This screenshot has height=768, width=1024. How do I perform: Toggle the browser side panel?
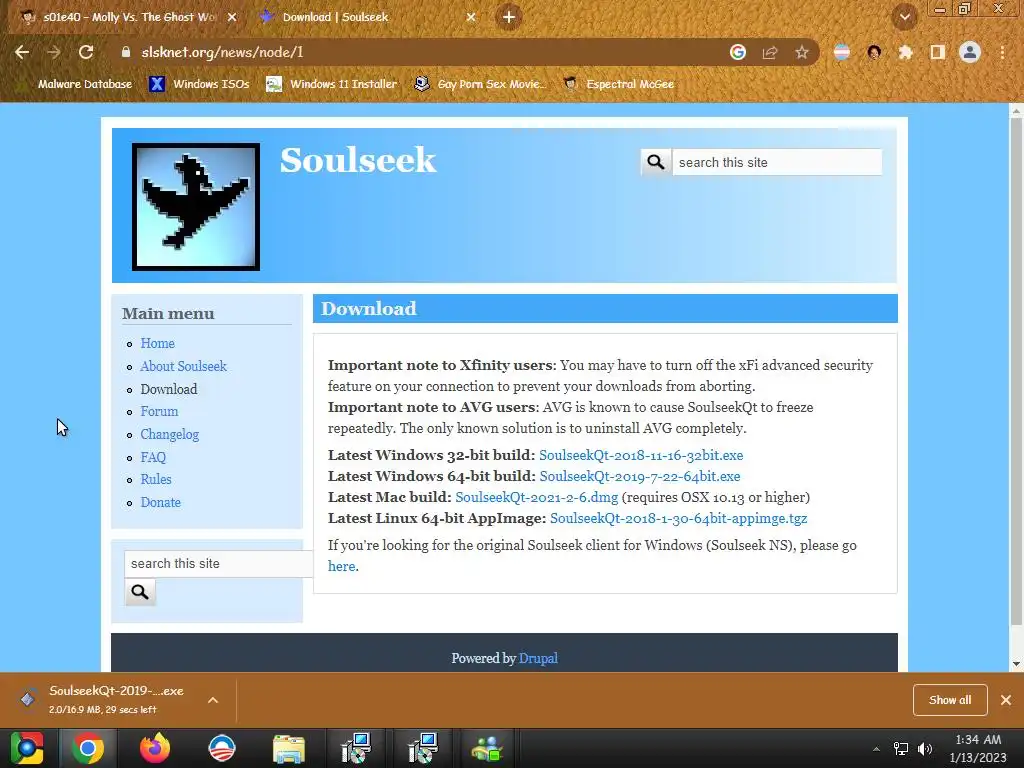[938, 52]
